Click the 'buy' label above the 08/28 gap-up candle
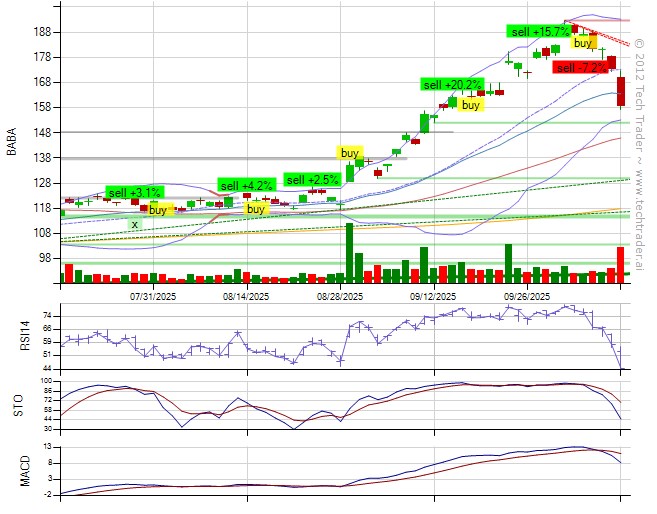Screen dimensions: 657x514 [350, 152]
